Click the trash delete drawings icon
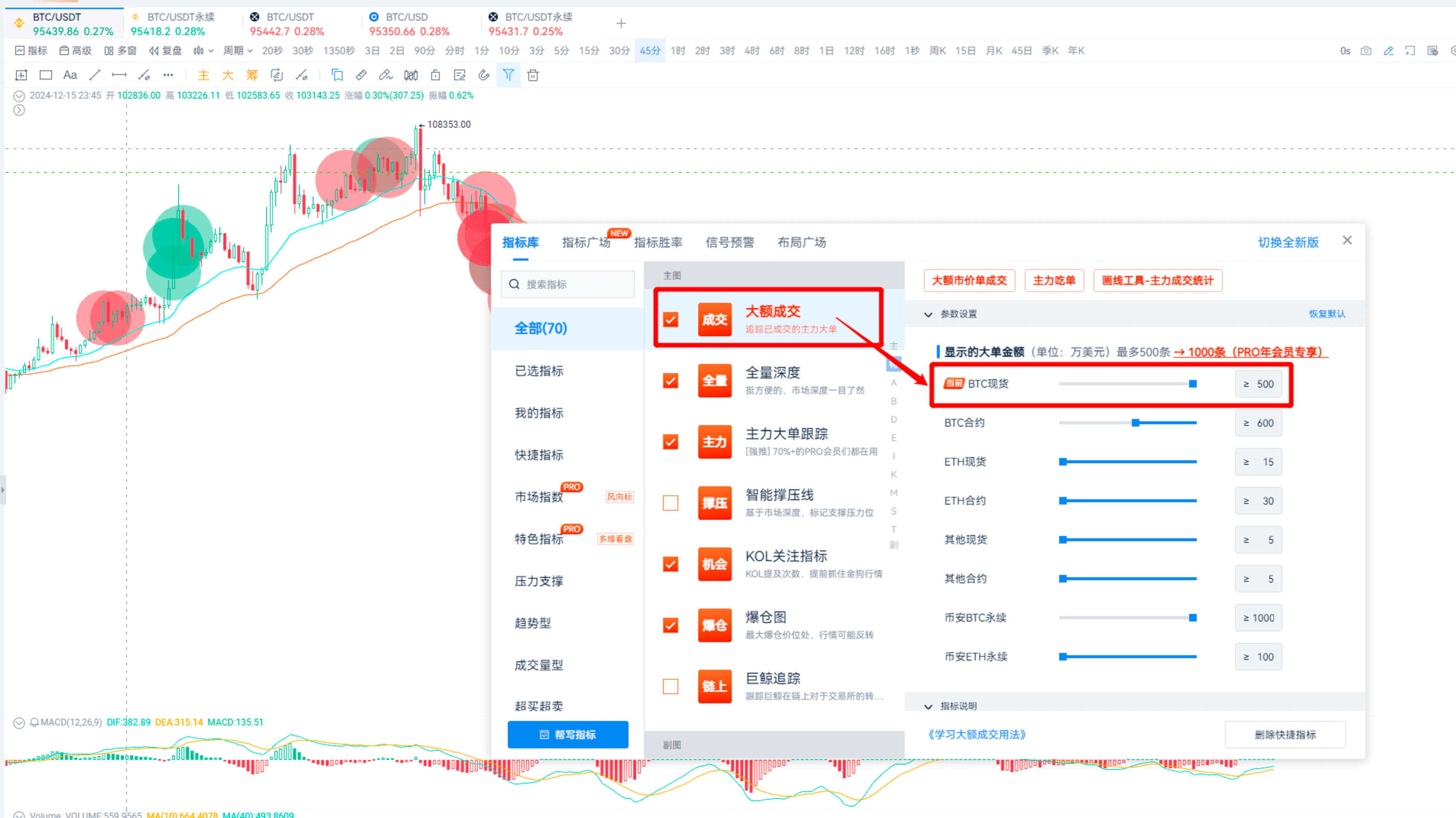This screenshot has width=1456, height=818. point(533,75)
